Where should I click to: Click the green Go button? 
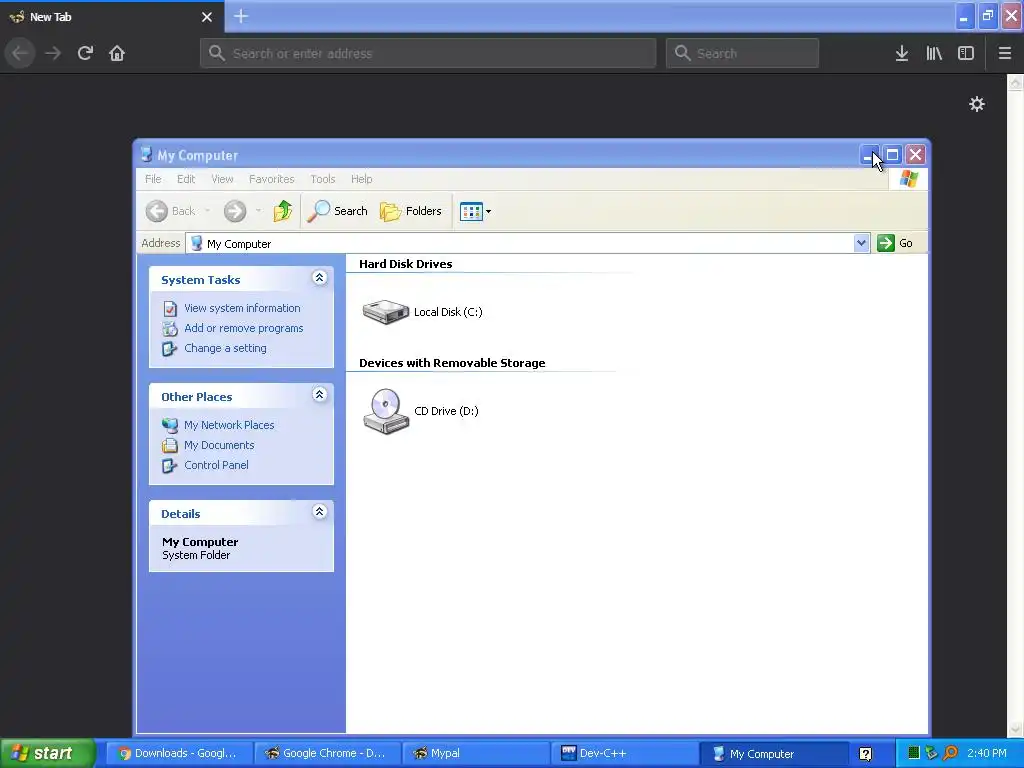pos(895,243)
